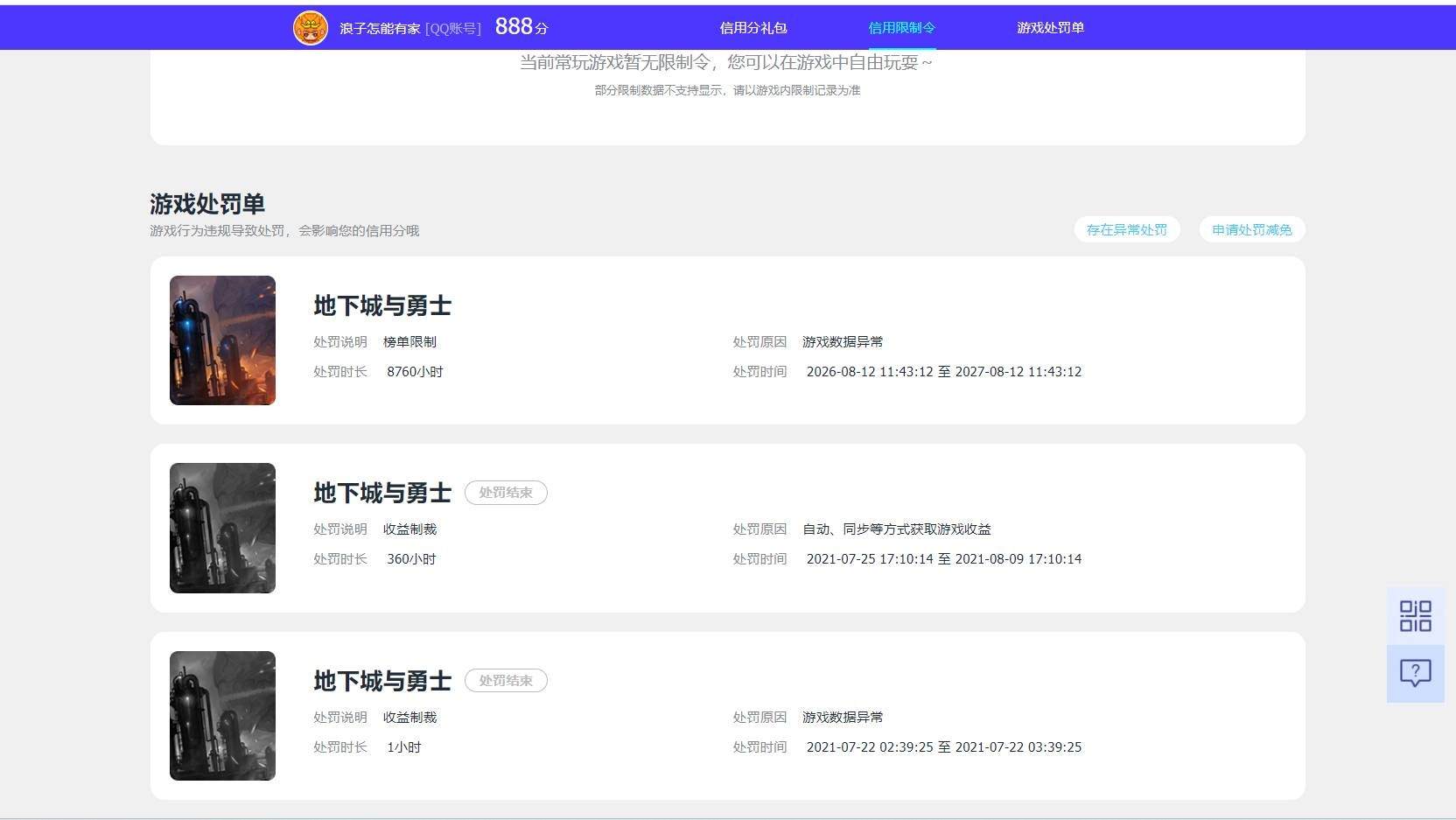Click the 1小时 duration value
Screen dimensions: 1456x820
[x=404, y=747]
